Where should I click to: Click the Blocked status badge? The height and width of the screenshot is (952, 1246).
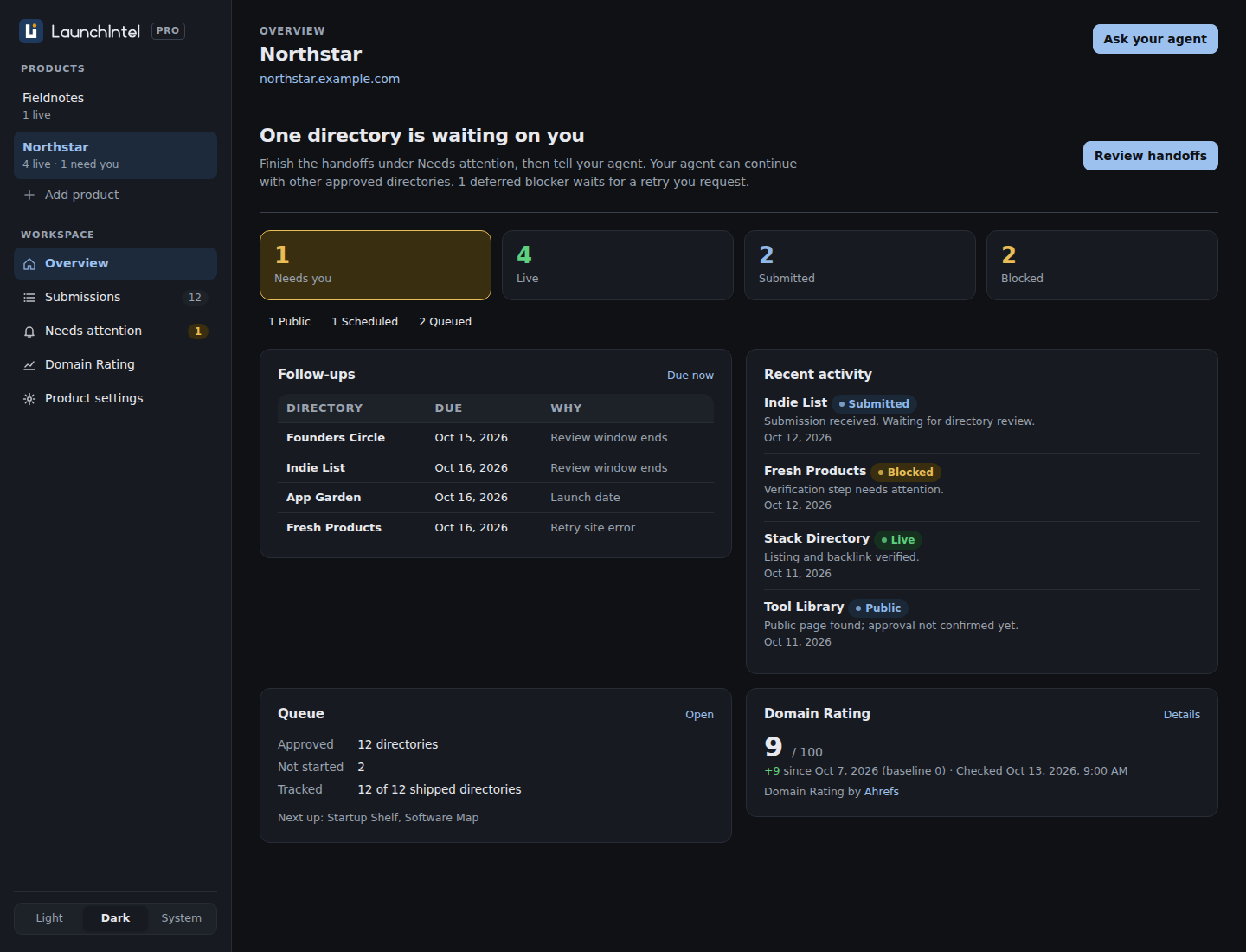point(906,473)
